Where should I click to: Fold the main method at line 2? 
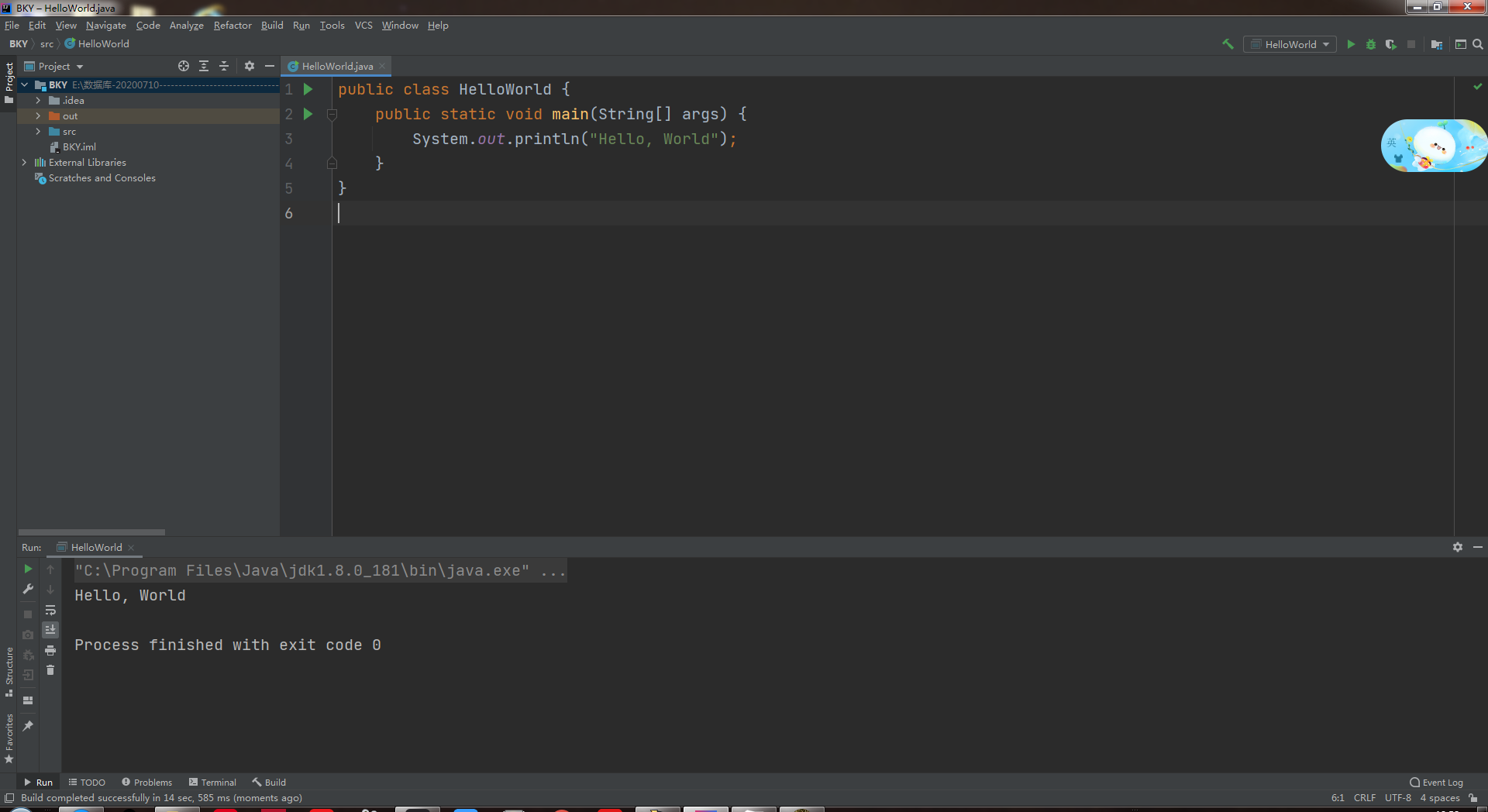(332, 115)
